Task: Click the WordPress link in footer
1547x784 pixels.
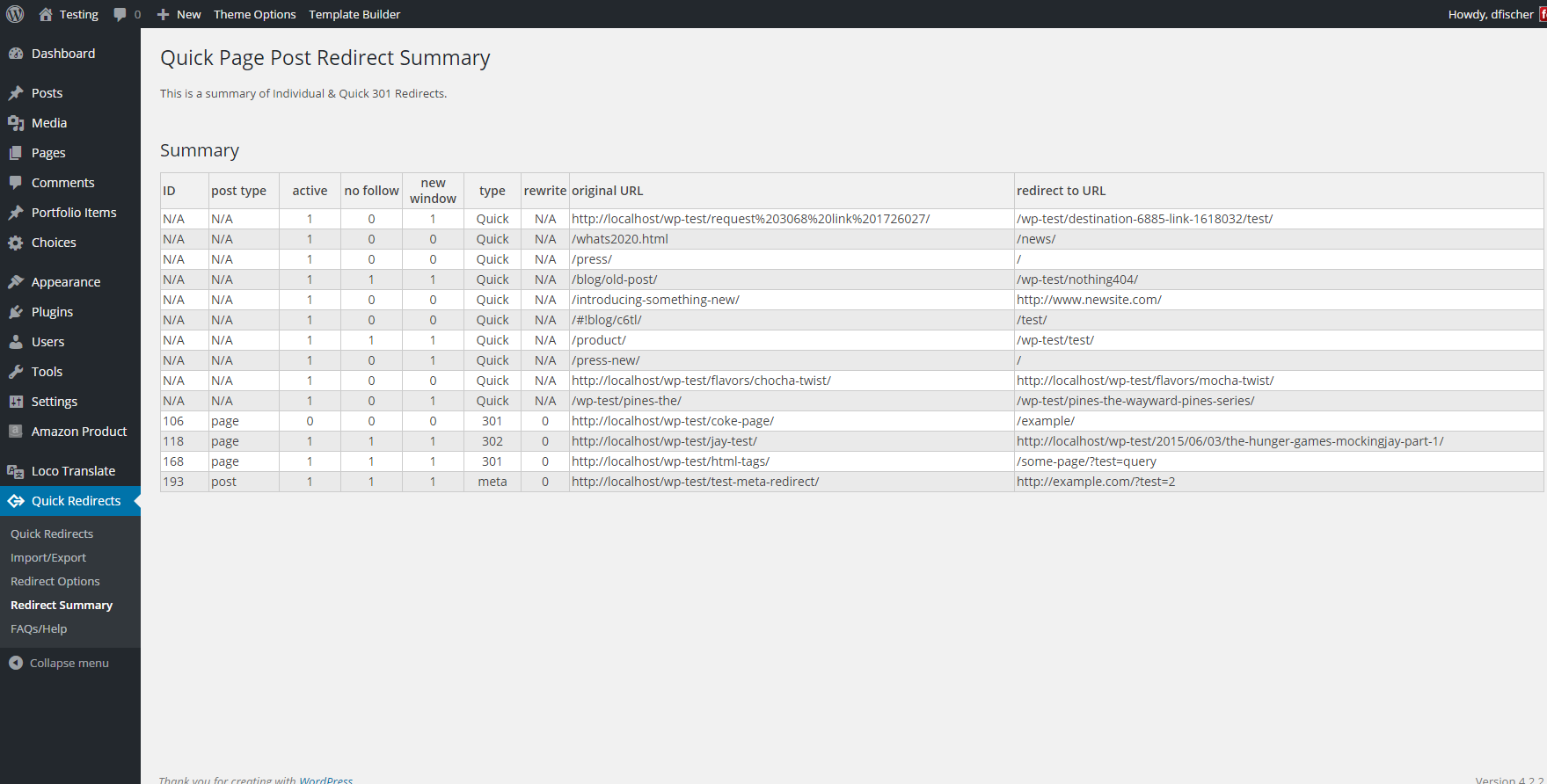Action: 325,780
